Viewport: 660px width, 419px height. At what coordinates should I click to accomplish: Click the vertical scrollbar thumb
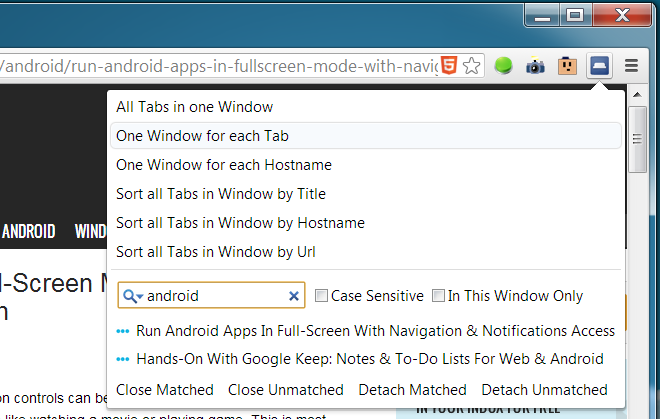point(637,139)
